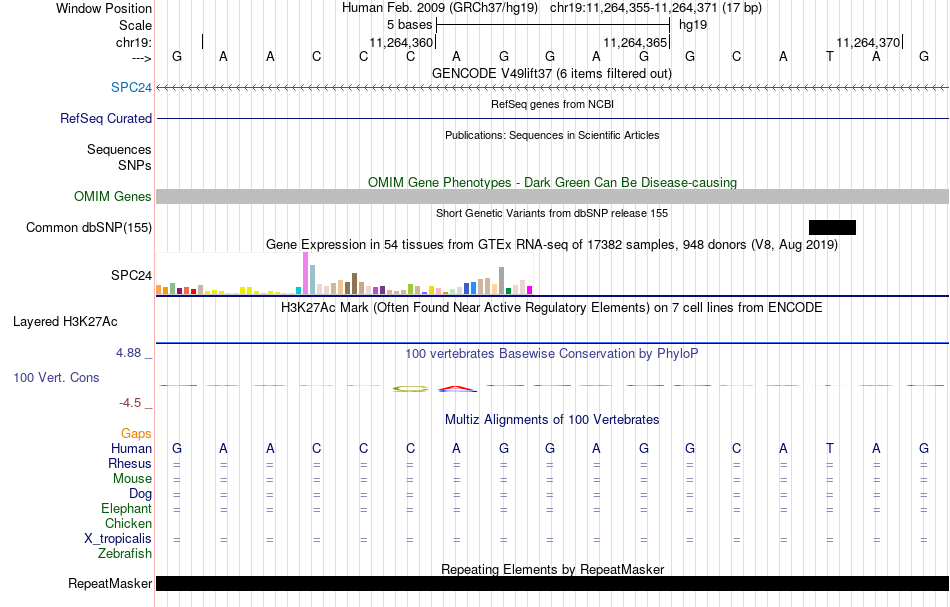This screenshot has height=607, width=950.
Task: Open Common dbSNP(155) track label
Action: click(88, 227)
